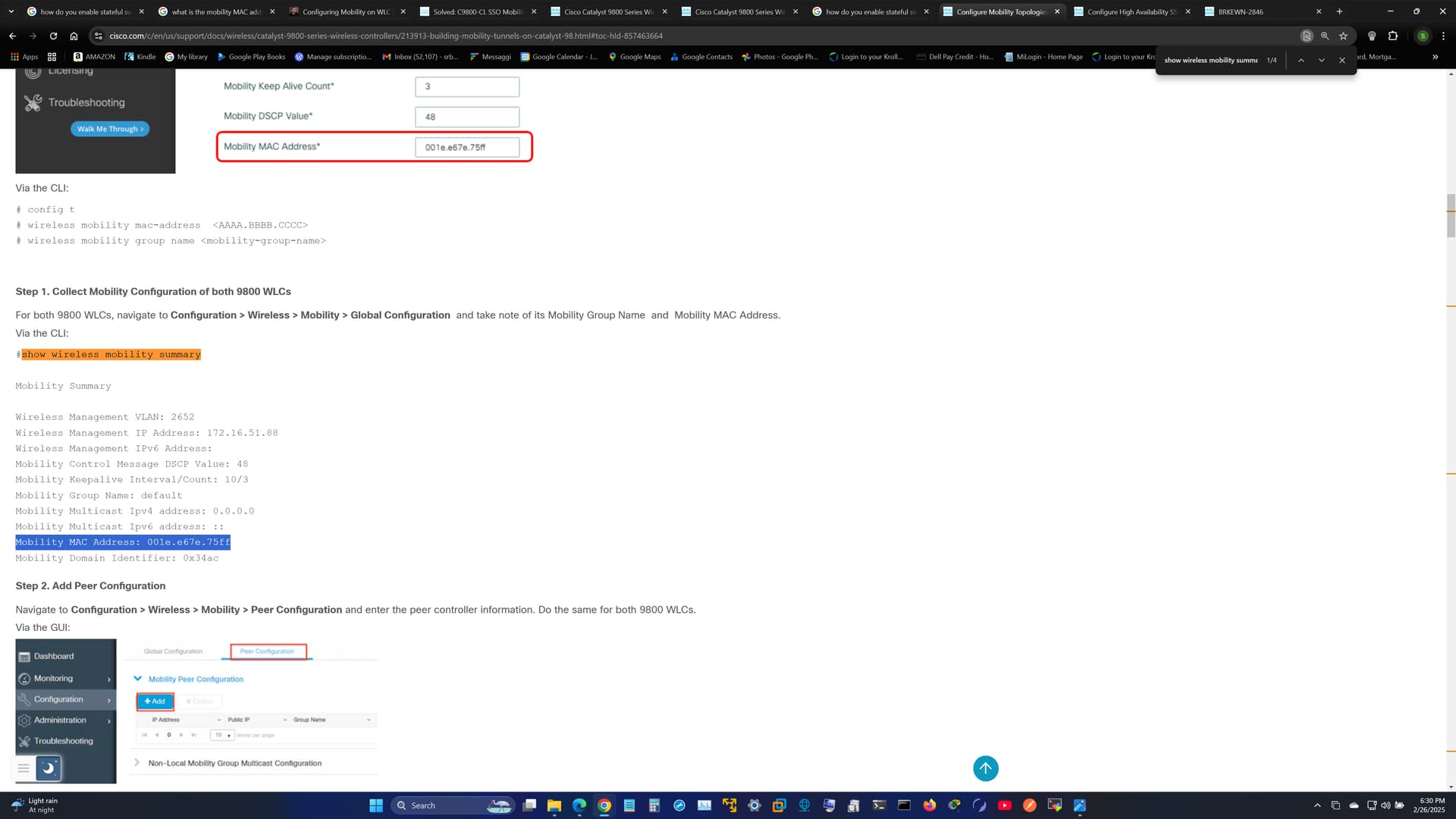Image resolution: width=1456 pixels, height=819 pixels.
Task: Click the Peer Configuration screenshot image
Action: (x=196, y=711)
